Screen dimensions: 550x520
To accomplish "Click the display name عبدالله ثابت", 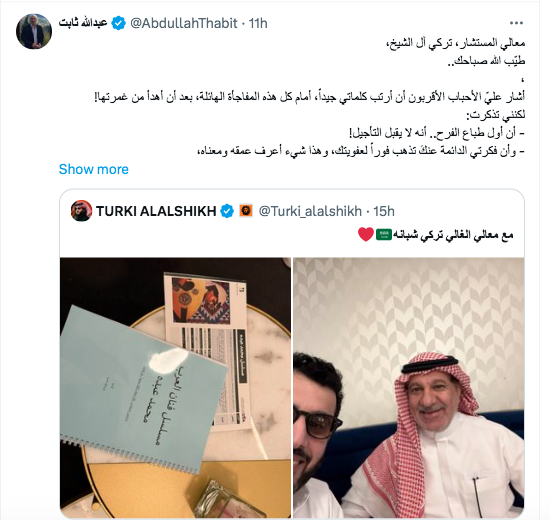I will [83, 23].
